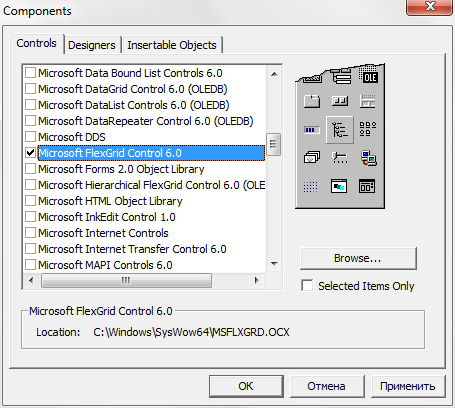Click the Browse... button
The image size is (455, 408).
[358, 258]
